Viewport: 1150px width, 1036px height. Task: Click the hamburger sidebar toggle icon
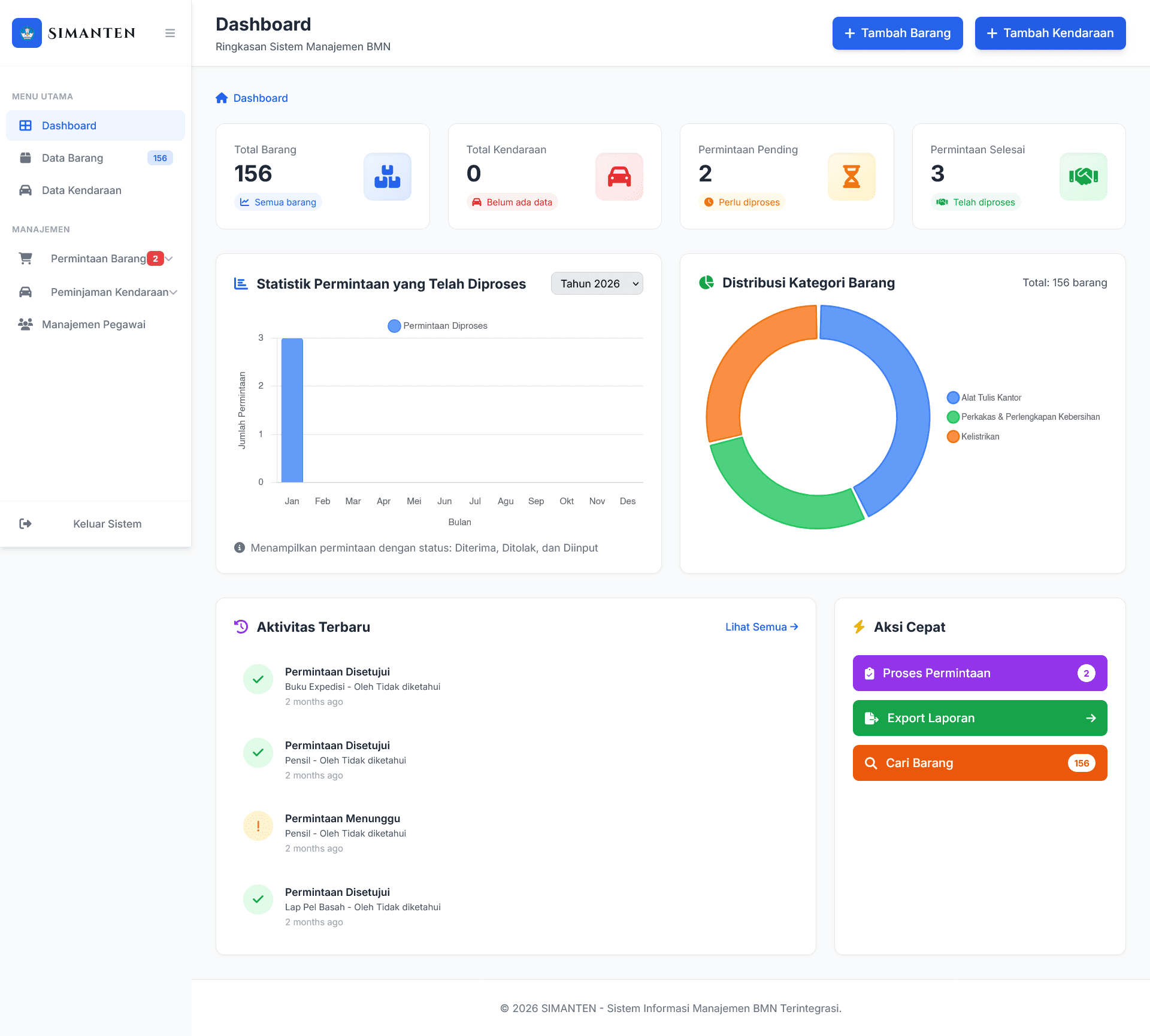coord(170,33)
